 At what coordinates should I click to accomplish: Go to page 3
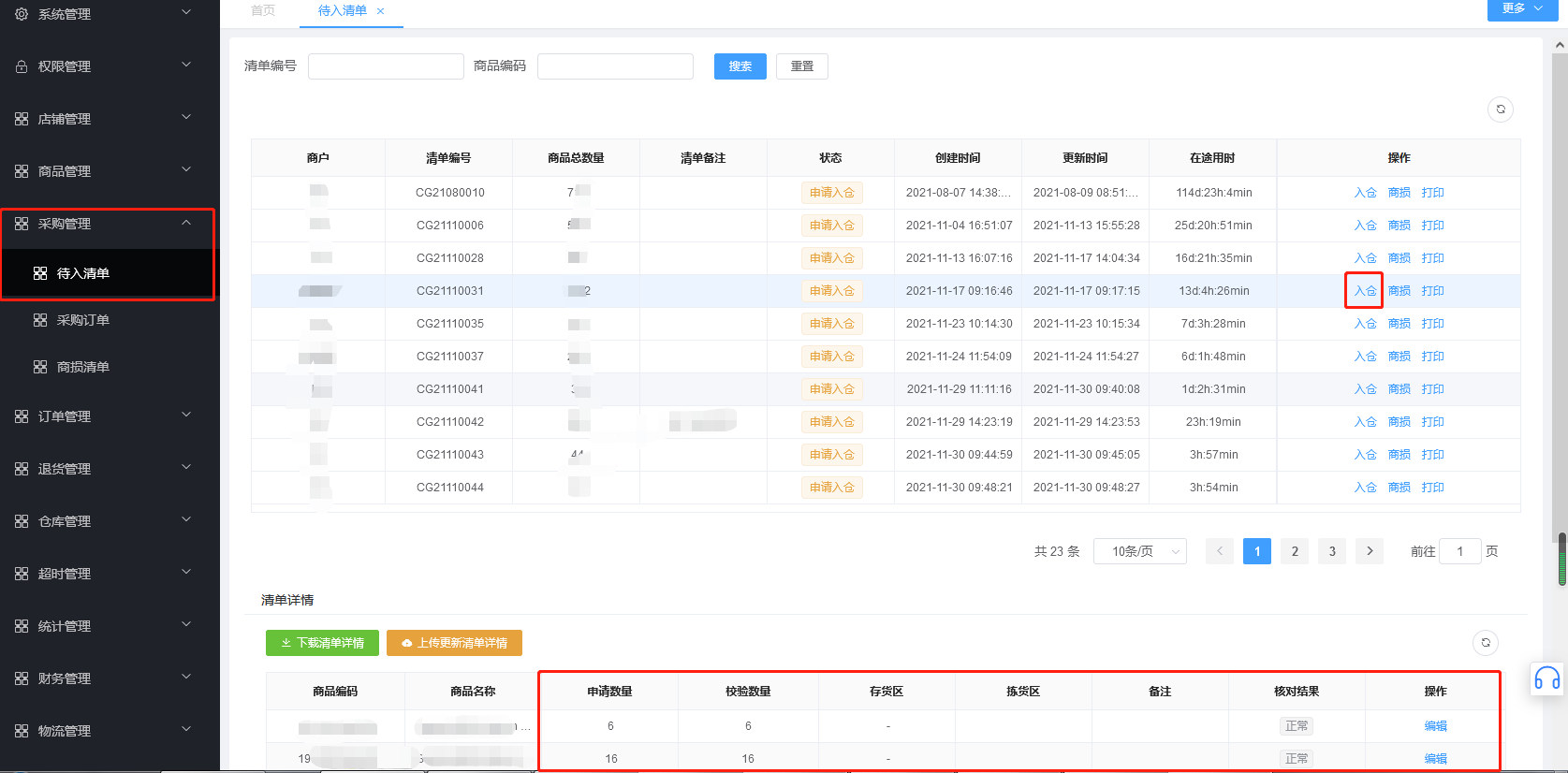pos(1332,551)
